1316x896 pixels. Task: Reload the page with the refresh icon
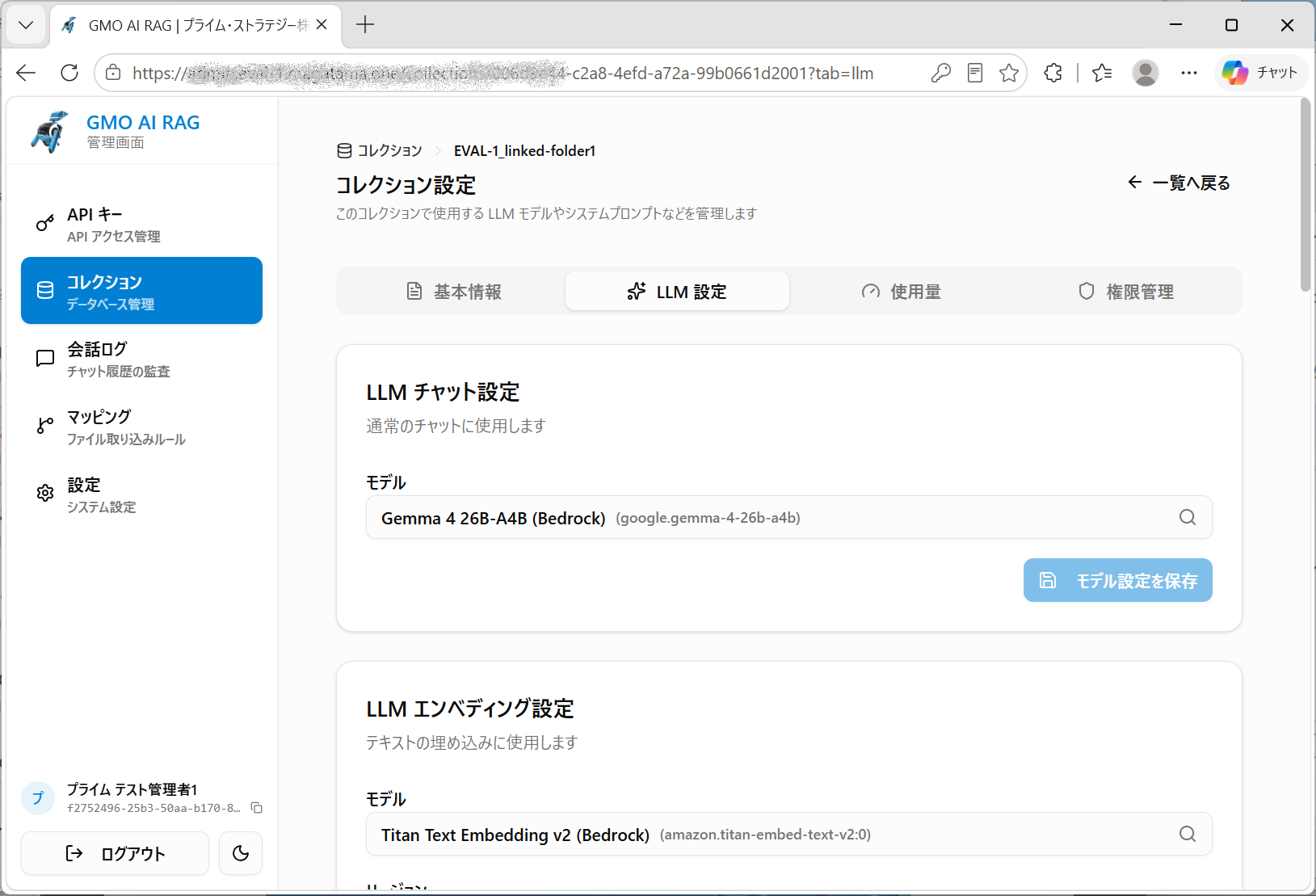69,73
